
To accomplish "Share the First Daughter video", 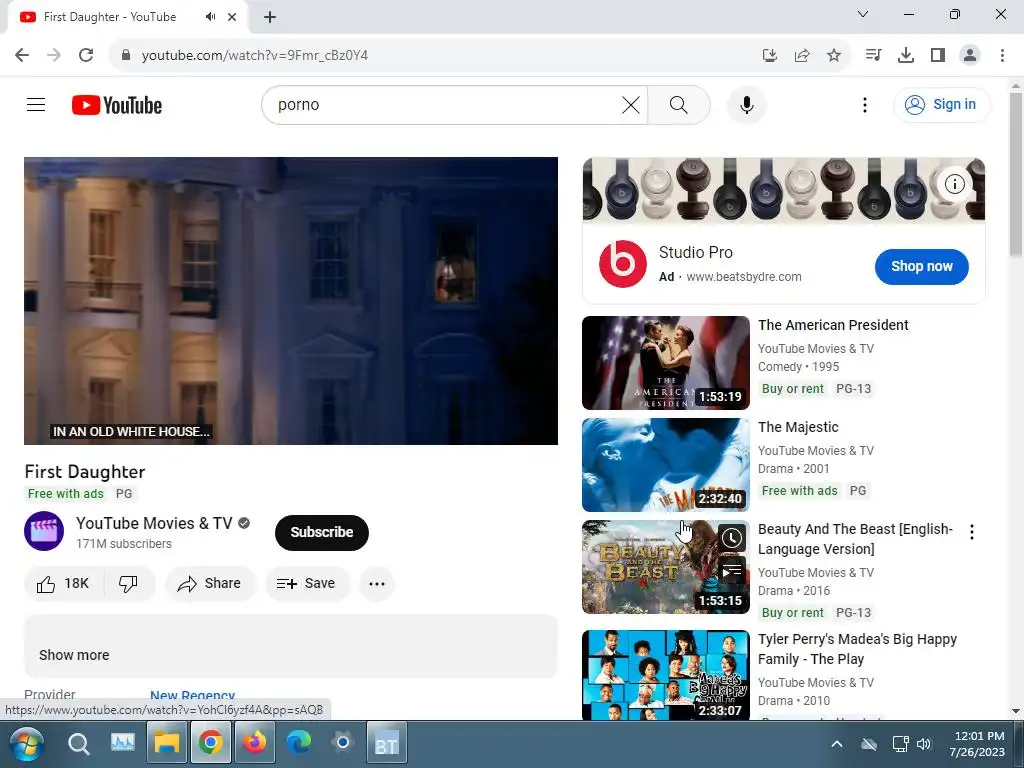I will coord(210,583).
